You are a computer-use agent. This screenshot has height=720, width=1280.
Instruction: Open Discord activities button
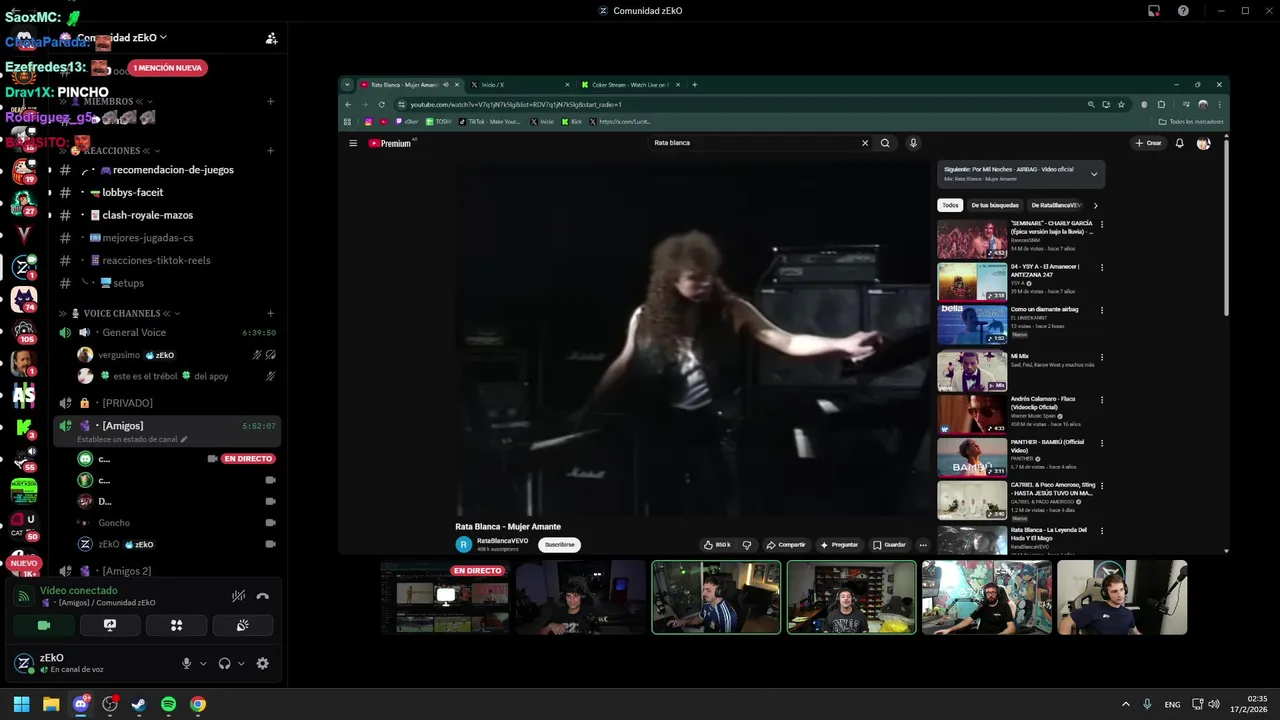tap(176, 625)
